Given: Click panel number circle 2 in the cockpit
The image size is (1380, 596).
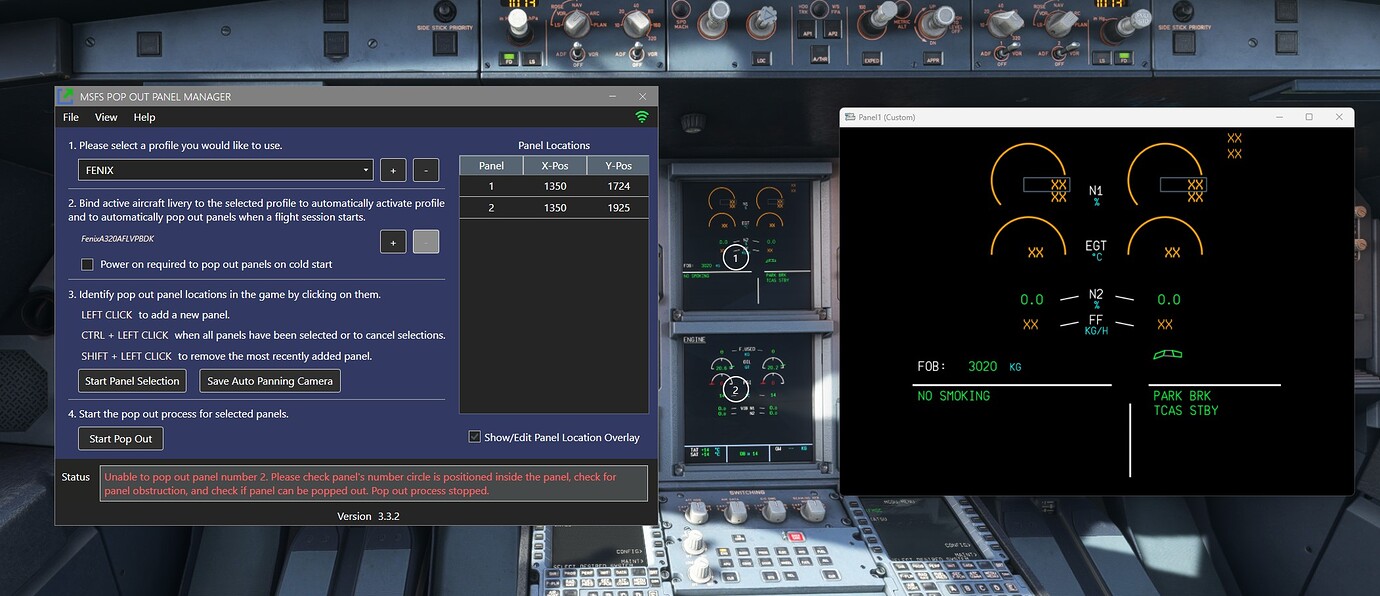Looking at the screenshot, I should tap(735, 388).
